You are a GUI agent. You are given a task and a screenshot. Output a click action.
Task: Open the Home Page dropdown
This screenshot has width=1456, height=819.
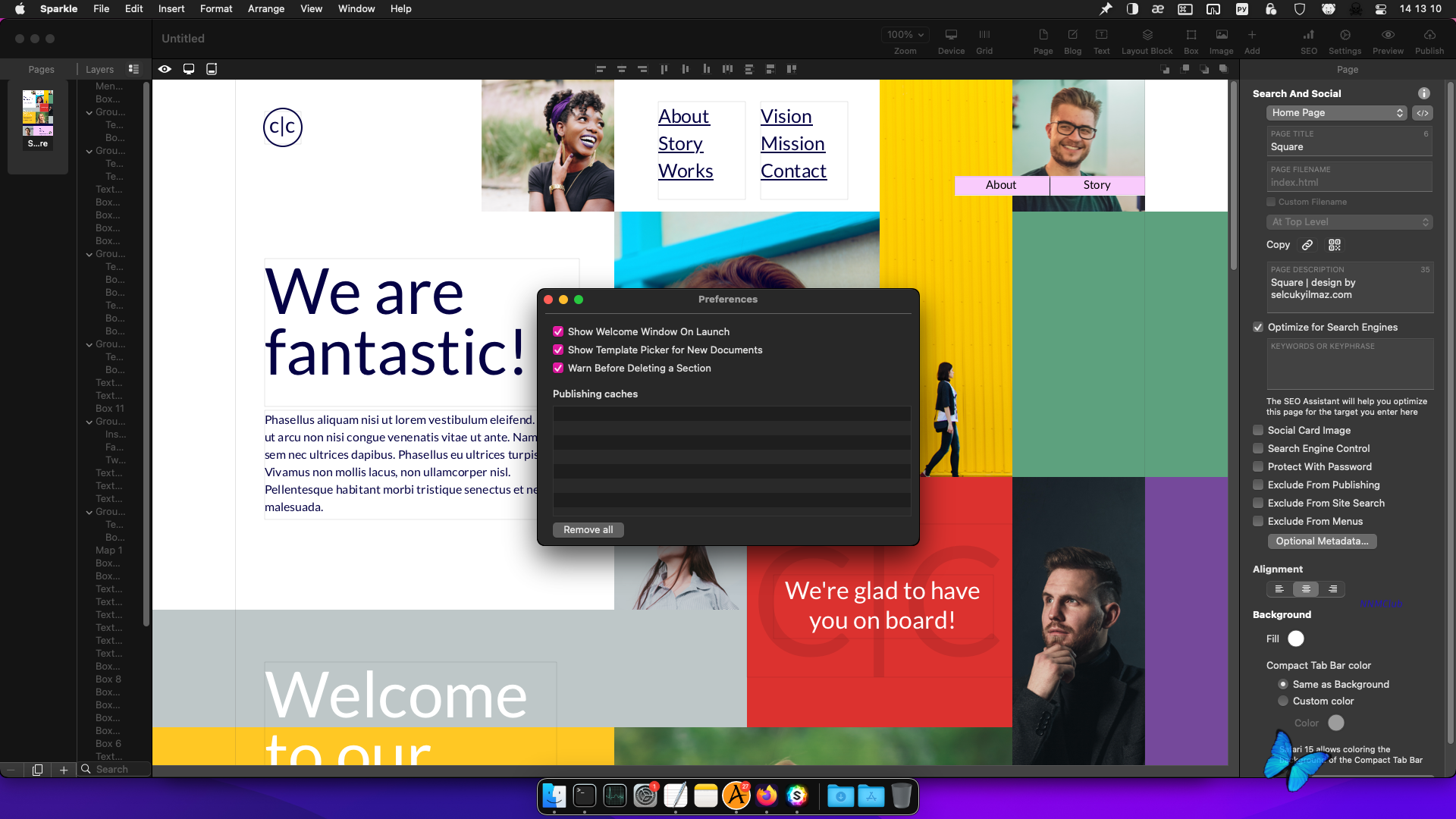tap(1337, 113)
